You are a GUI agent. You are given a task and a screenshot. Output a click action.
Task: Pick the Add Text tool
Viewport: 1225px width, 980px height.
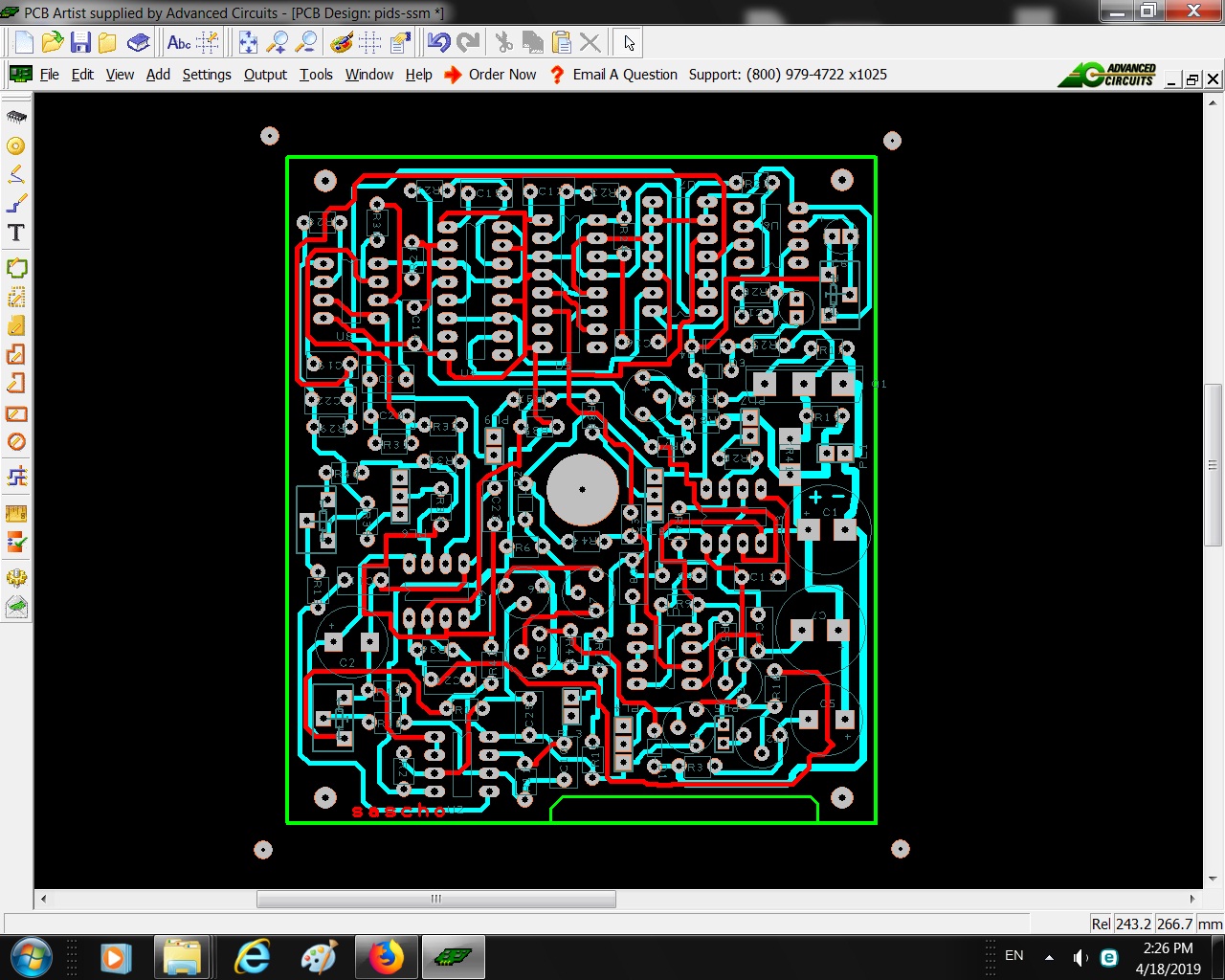click(16, 233)
